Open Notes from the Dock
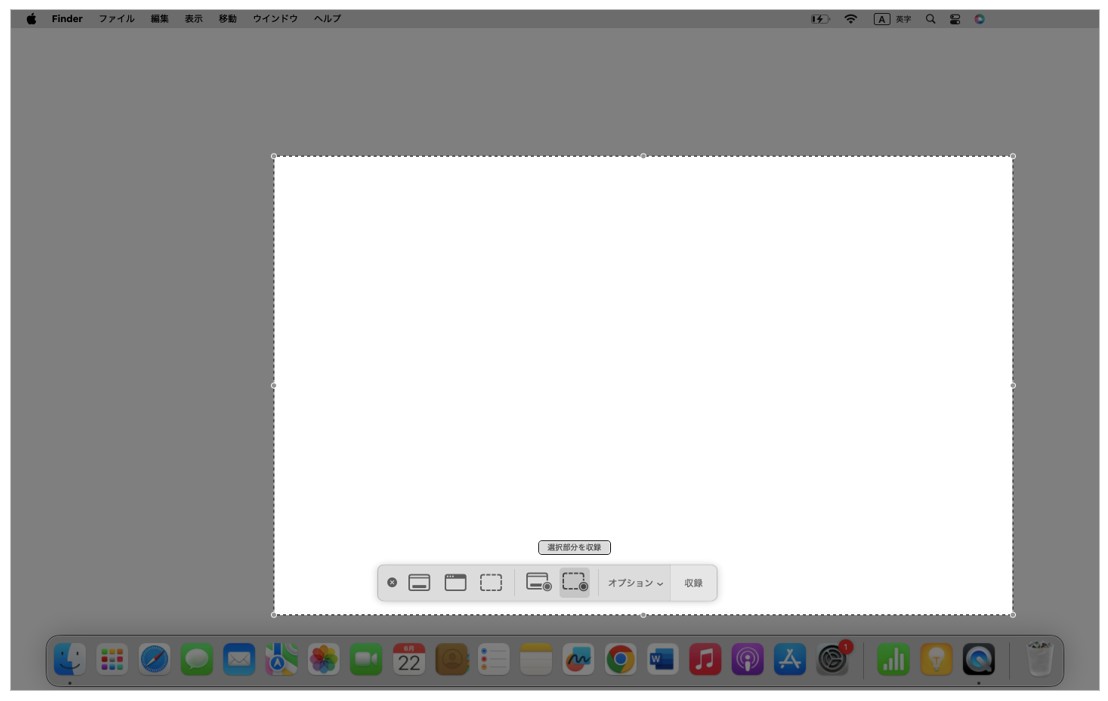1108x701 pixels. coord(536,660)
